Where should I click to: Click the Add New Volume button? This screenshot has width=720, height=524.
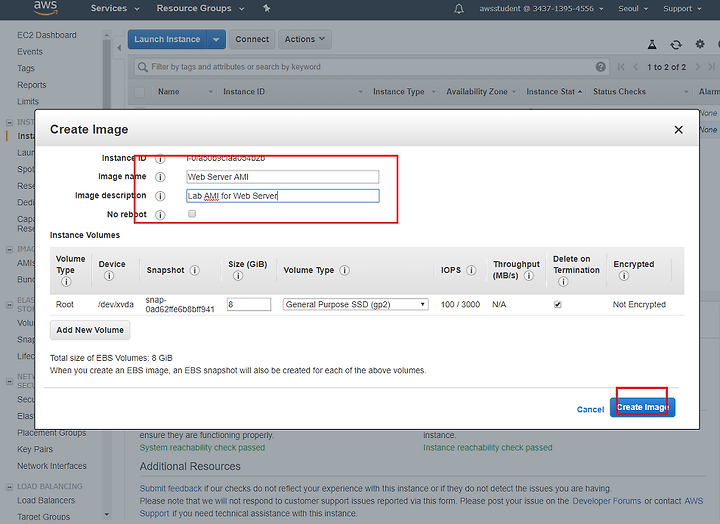point(90,330)
